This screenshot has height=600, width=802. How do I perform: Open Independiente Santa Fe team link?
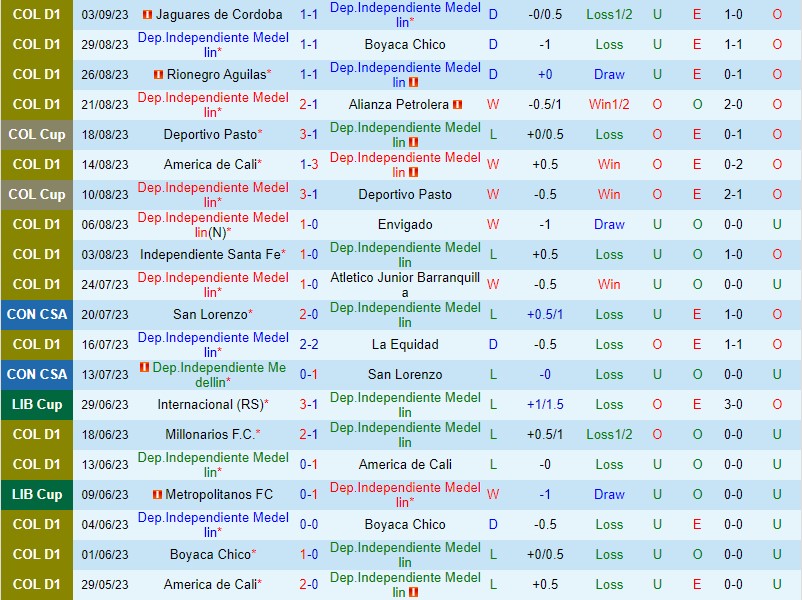(x=210, y=255)
